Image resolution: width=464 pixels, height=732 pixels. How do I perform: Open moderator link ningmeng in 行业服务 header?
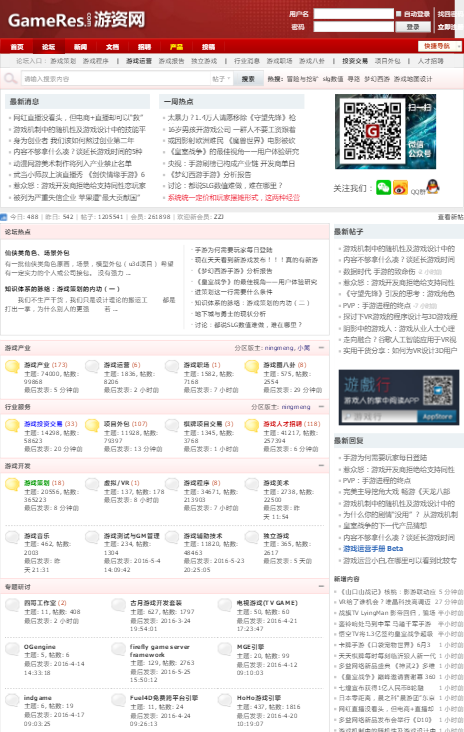(296, 407)
